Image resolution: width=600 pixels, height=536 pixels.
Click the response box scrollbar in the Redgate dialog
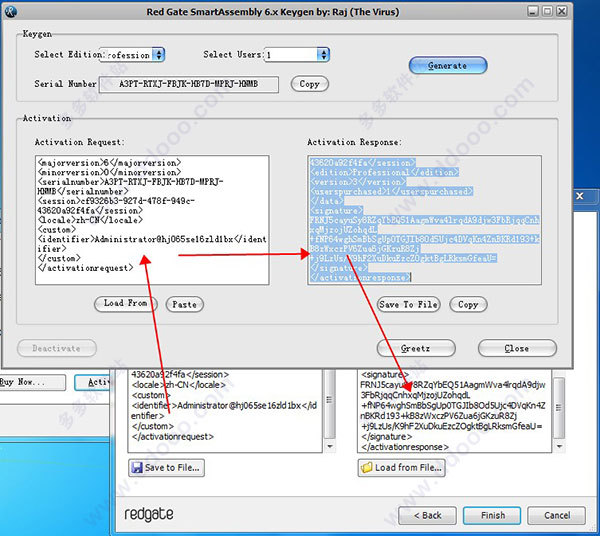tap(559, 407)
